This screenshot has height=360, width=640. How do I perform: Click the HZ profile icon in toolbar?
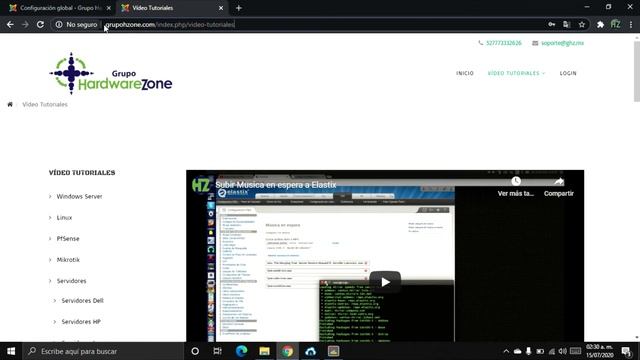pyautogui.click(x=616, y=24)
